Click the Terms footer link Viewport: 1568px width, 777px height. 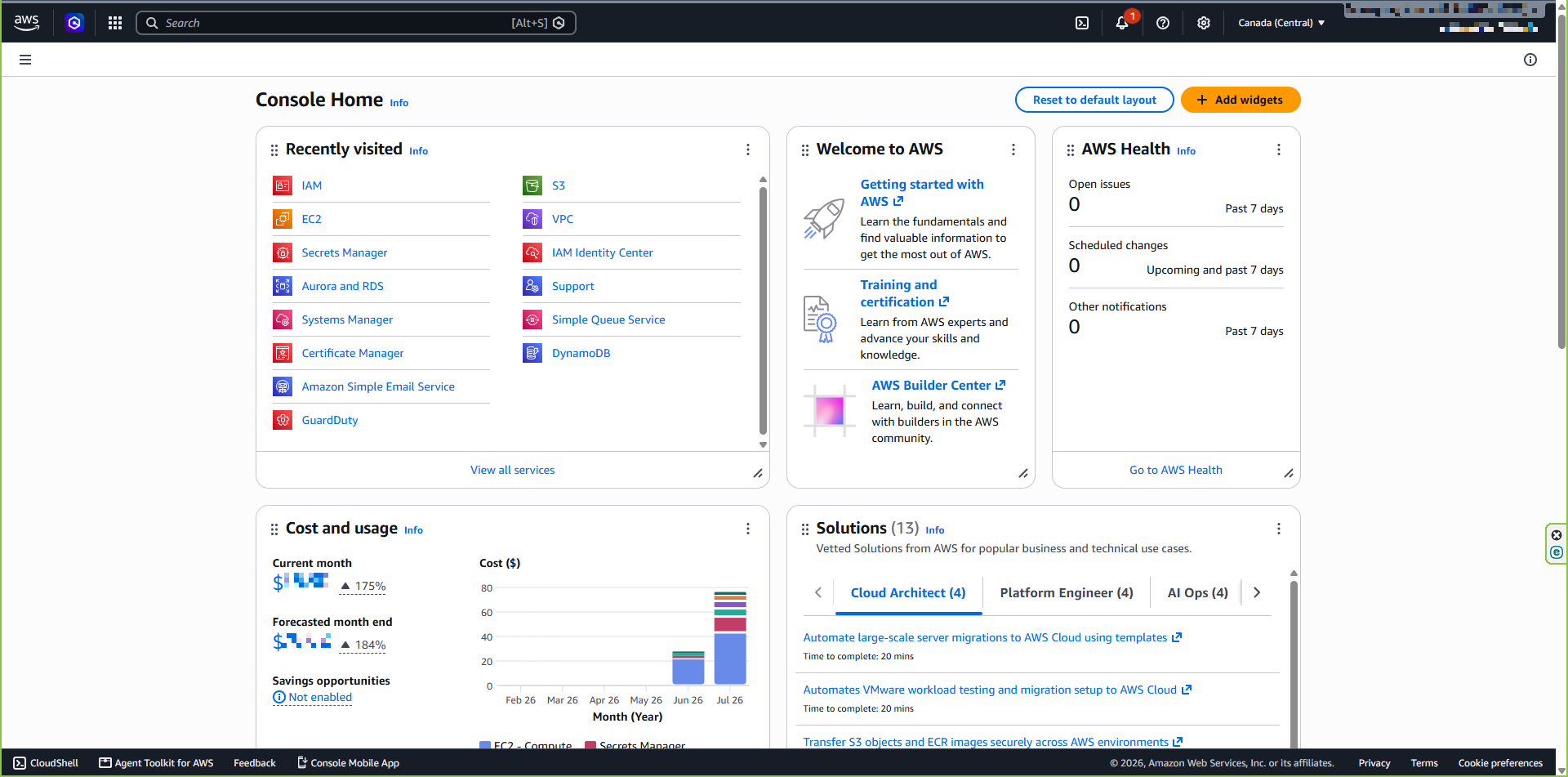tap(1424, 763)
